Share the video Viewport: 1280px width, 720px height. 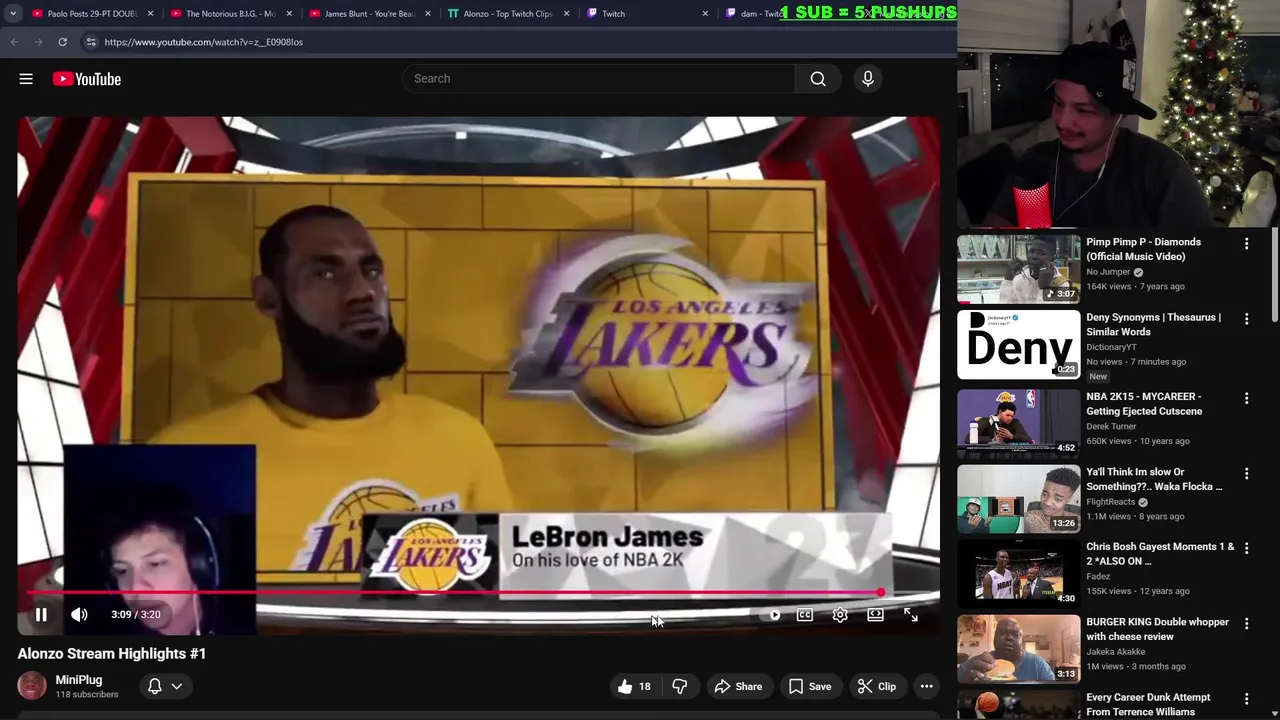pyautogui.click(x=738, y=686)
